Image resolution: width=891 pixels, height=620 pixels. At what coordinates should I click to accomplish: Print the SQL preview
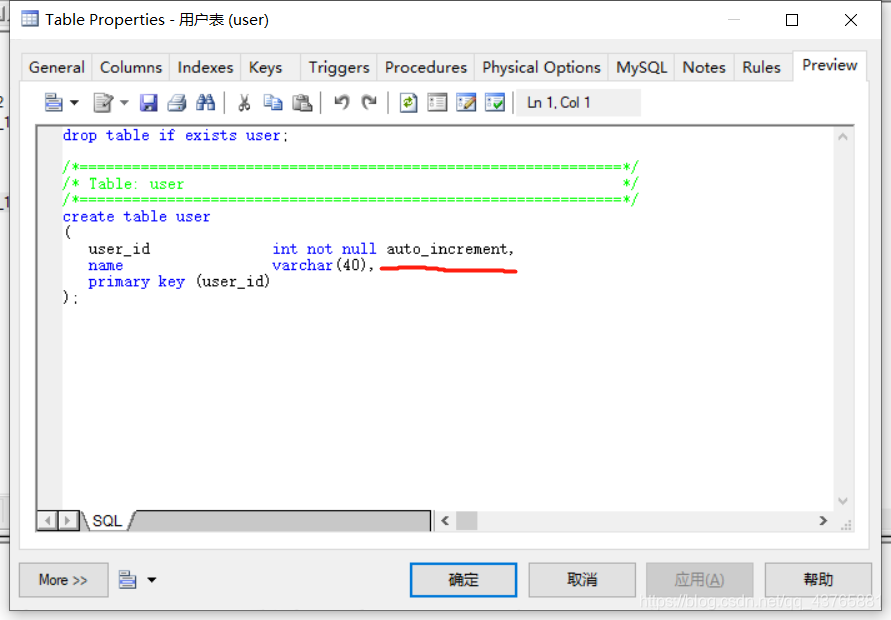pos(177,103)
